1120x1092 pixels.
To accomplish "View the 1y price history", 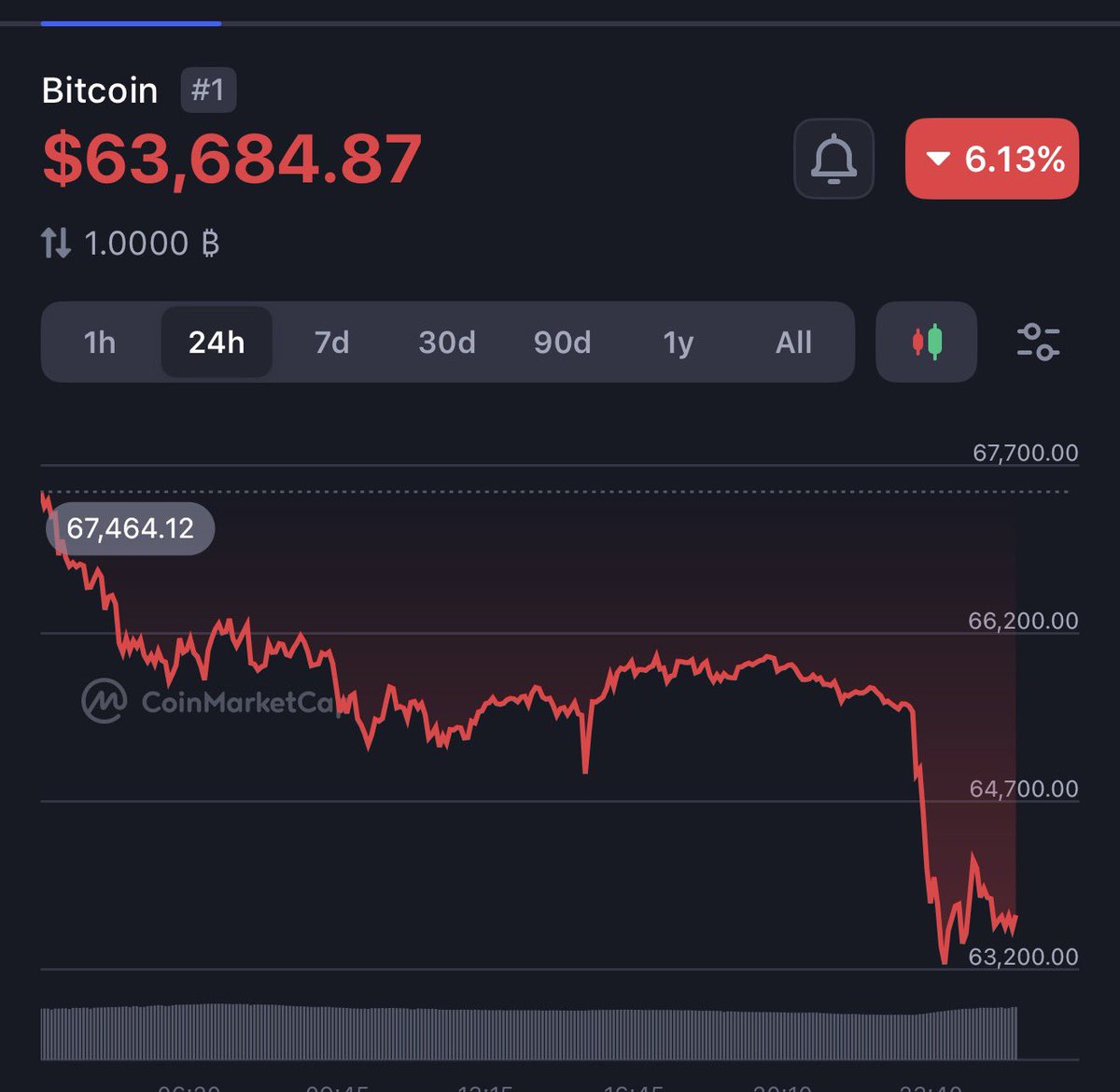I will [679, 343].
